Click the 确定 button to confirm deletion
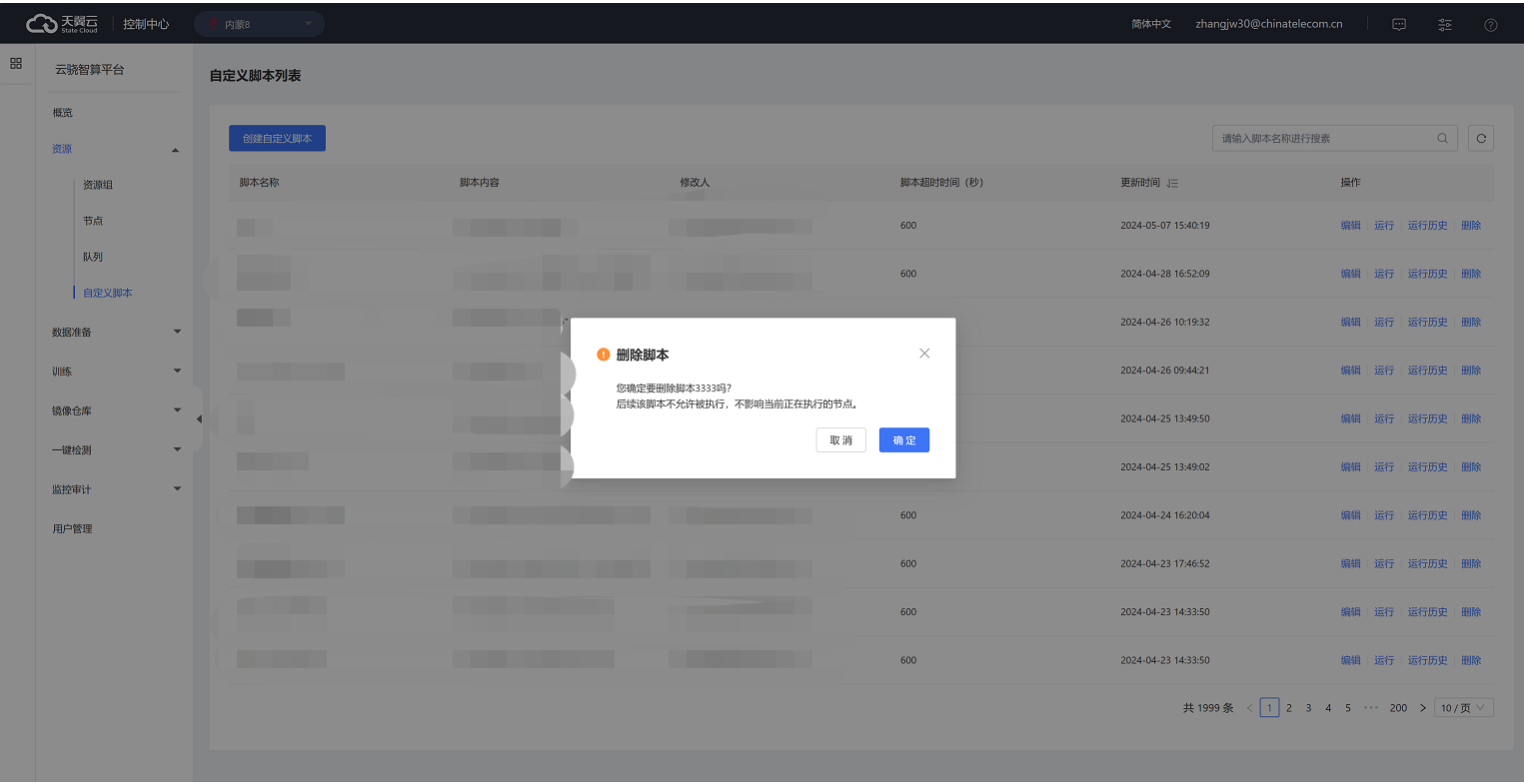Screen dimensions: 1524x784 [904, 440]
